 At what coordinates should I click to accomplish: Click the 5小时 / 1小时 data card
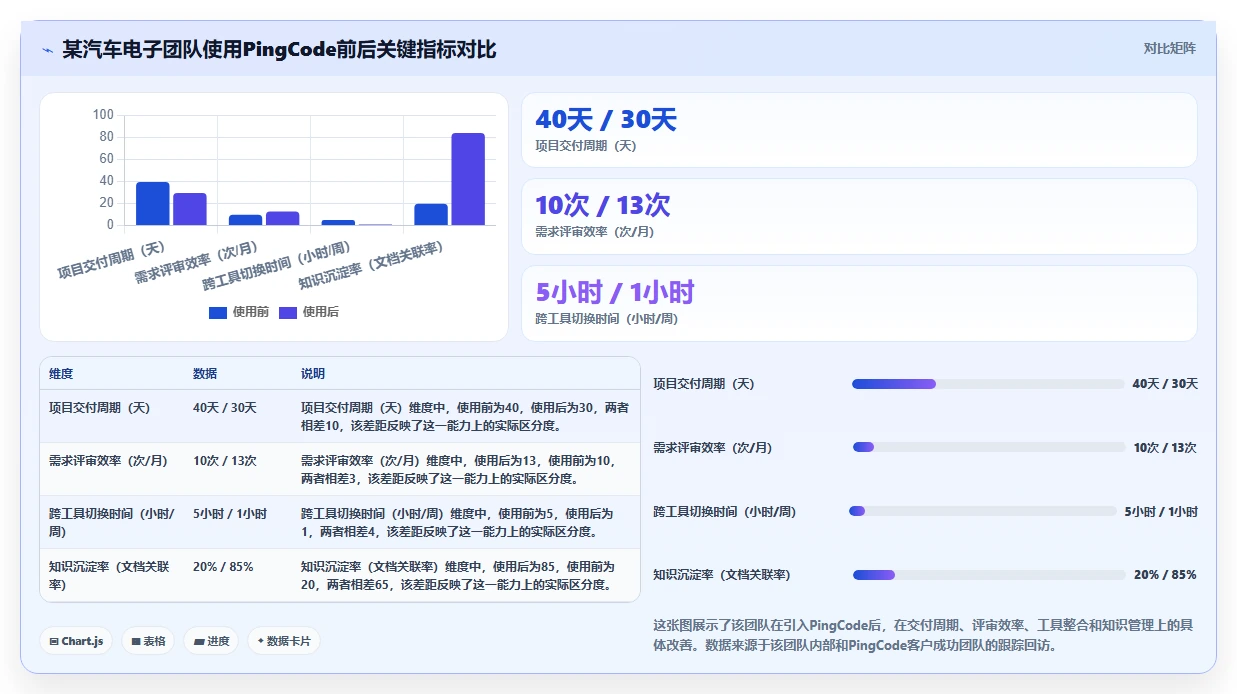coord(859,303)
